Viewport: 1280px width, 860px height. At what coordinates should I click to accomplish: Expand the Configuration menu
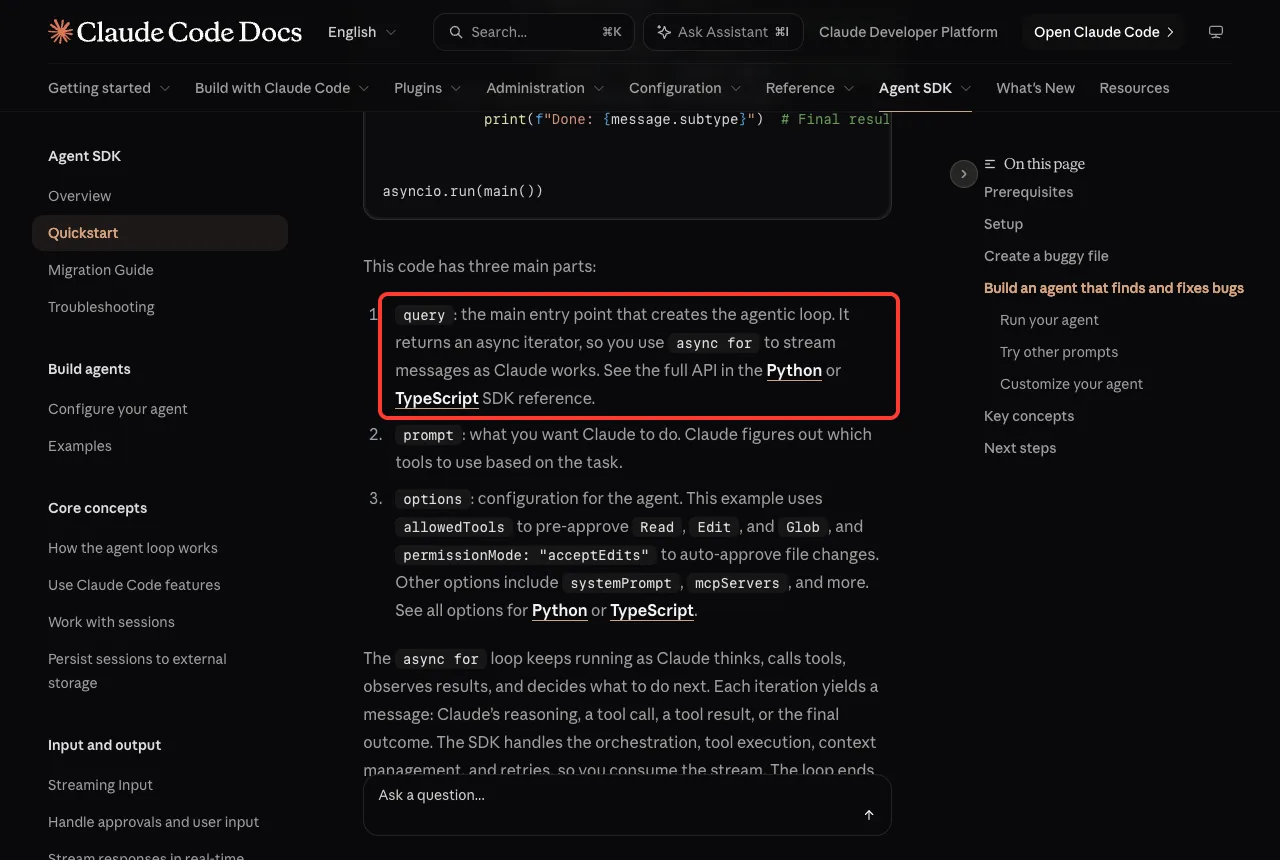[x=685, y=88]
